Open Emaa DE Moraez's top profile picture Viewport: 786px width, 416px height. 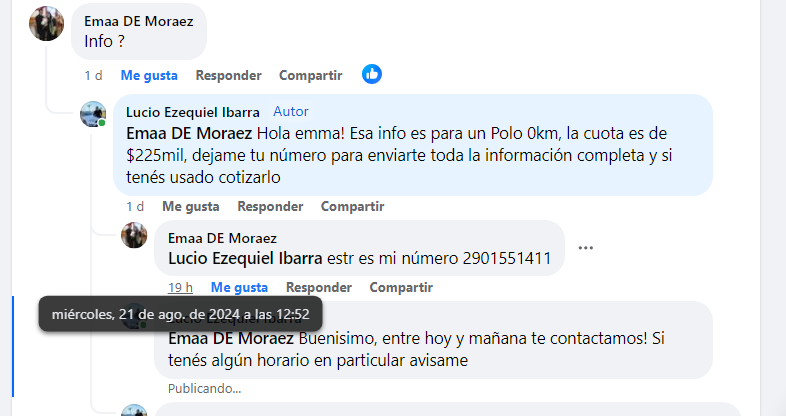[47, 24]
